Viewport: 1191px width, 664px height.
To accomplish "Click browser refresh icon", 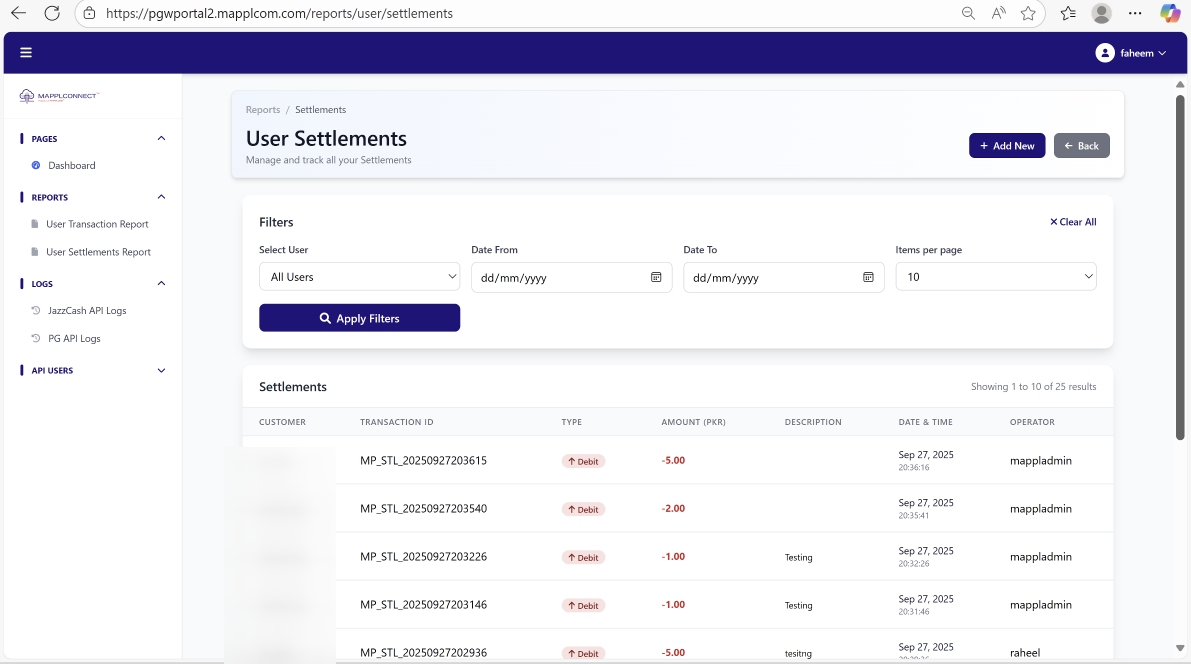I will click(x=52, y=13).
